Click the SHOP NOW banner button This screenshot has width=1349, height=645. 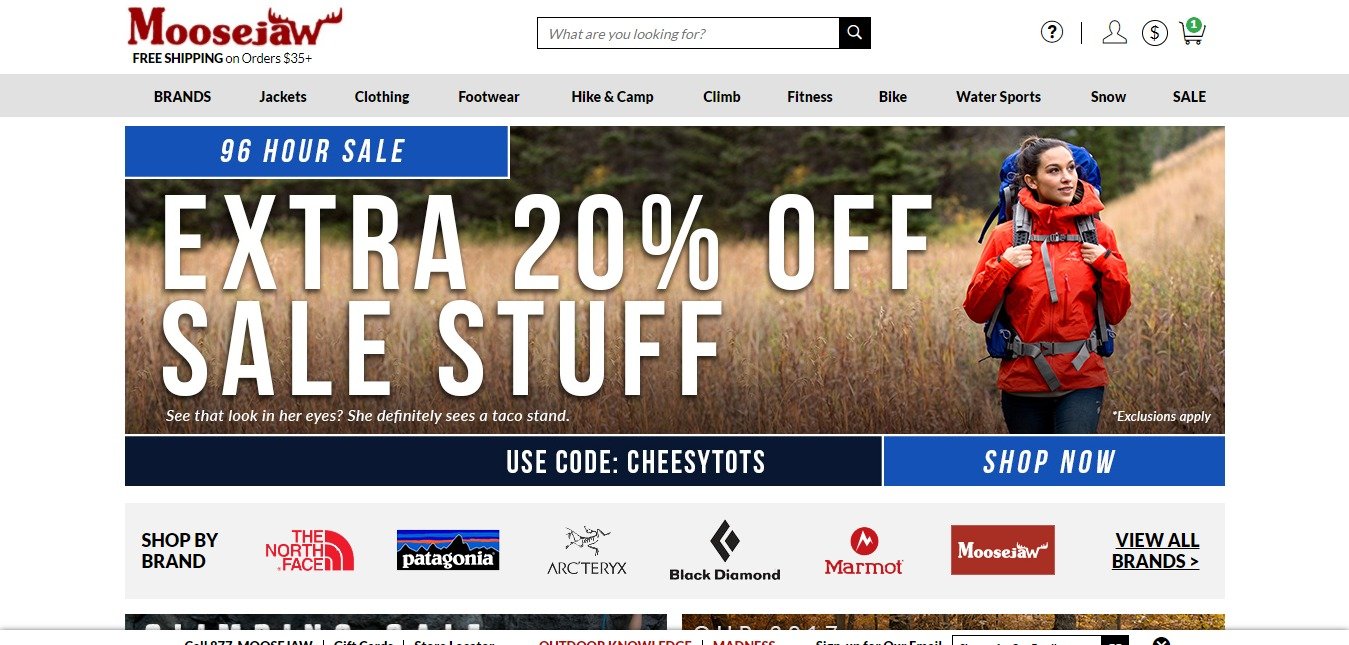click(x=1054, y=461)
